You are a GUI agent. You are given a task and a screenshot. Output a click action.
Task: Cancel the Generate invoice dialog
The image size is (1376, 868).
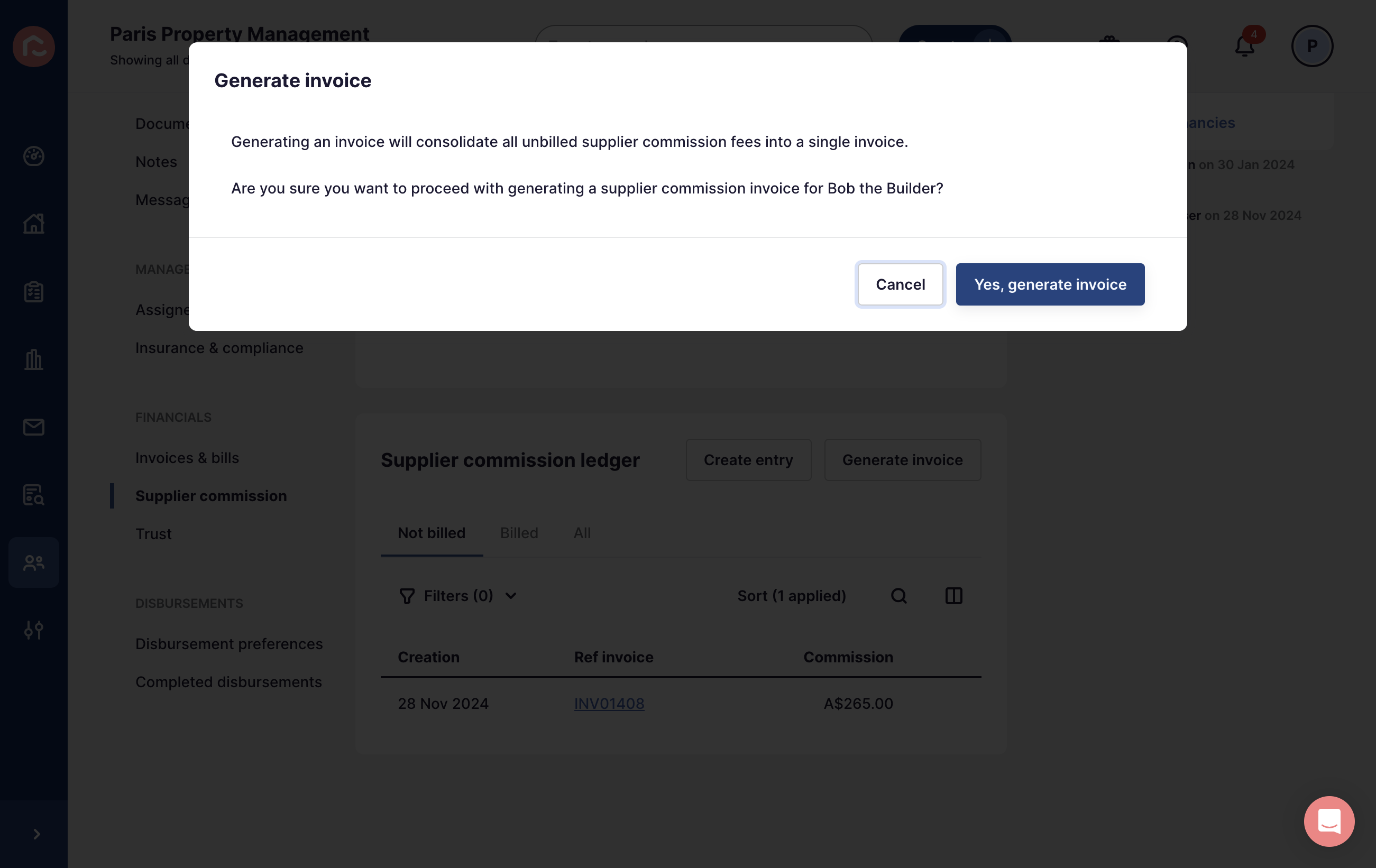900,284
